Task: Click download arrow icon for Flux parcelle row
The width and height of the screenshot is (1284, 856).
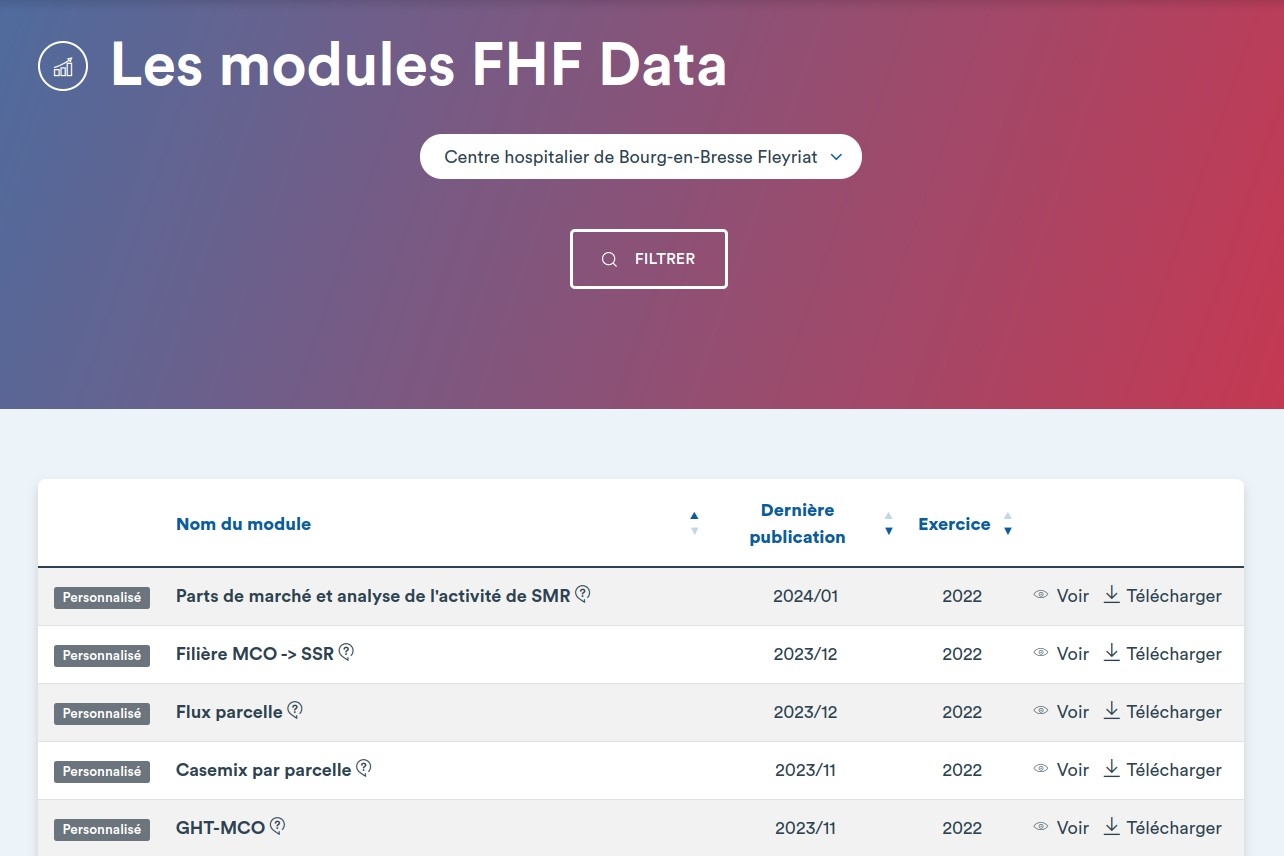Action: (x=1111, y=711)
